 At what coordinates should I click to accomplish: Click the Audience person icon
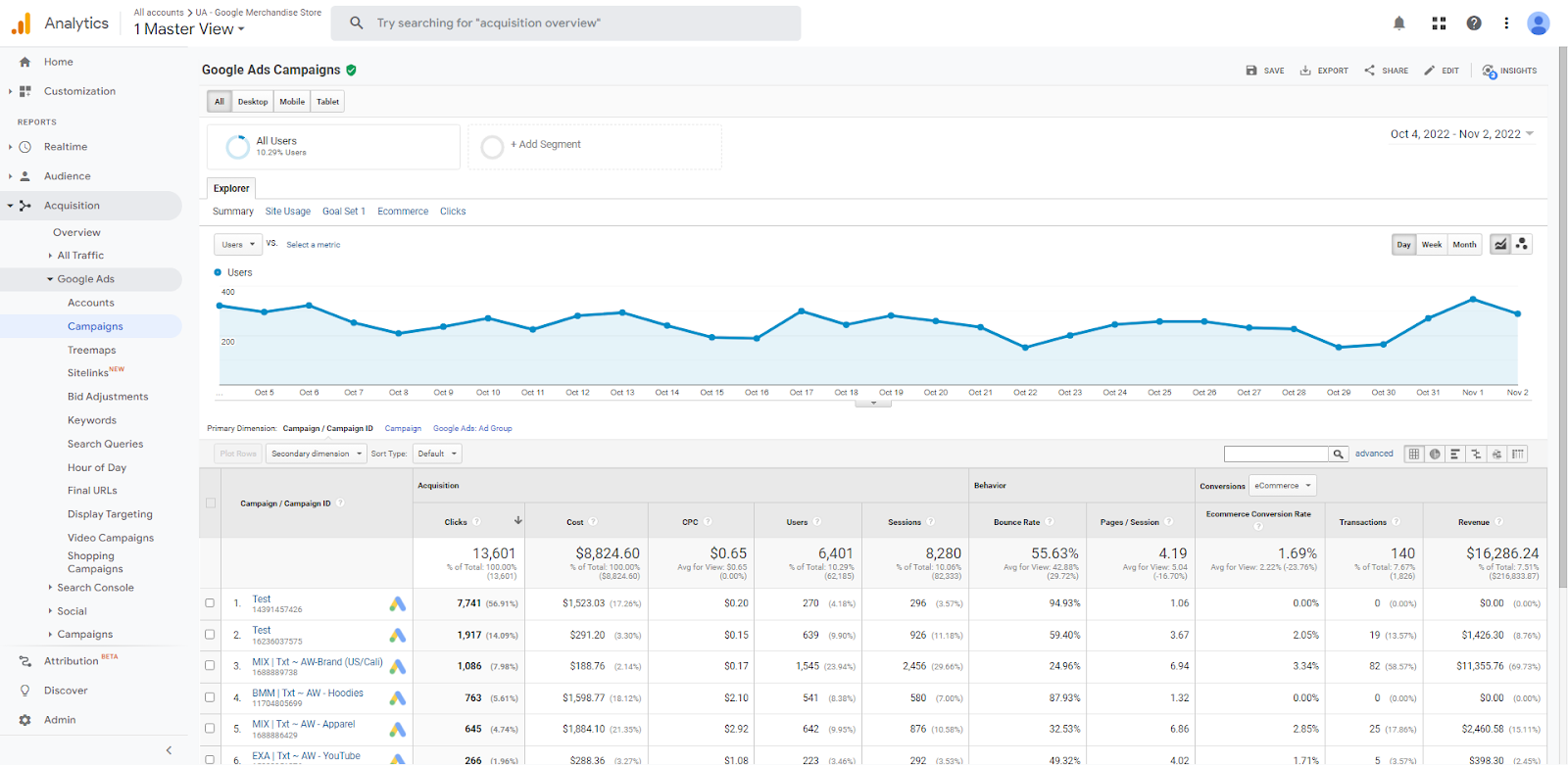tap(25, 176)
